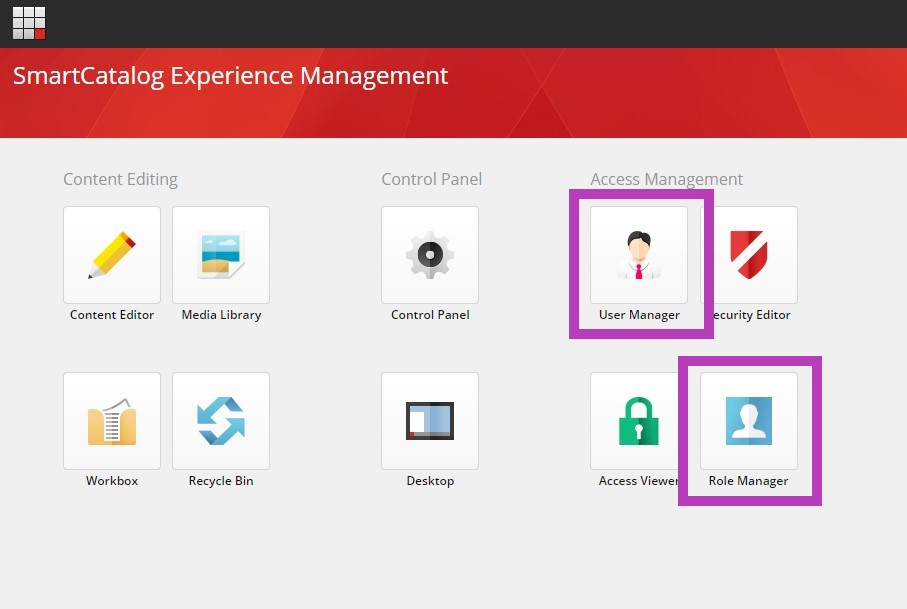The height and width of the screenshot is (609, 907).
Task: Click the Control Panel section heading
Action: point(432,179)
